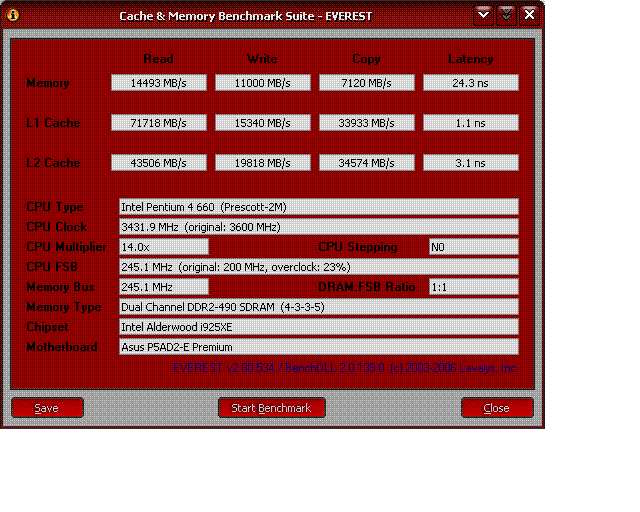Click the Memory Type field Dual Channel DDR2-490
The height and width of the screenshot is (512, 640).
(x=319, y=307)
